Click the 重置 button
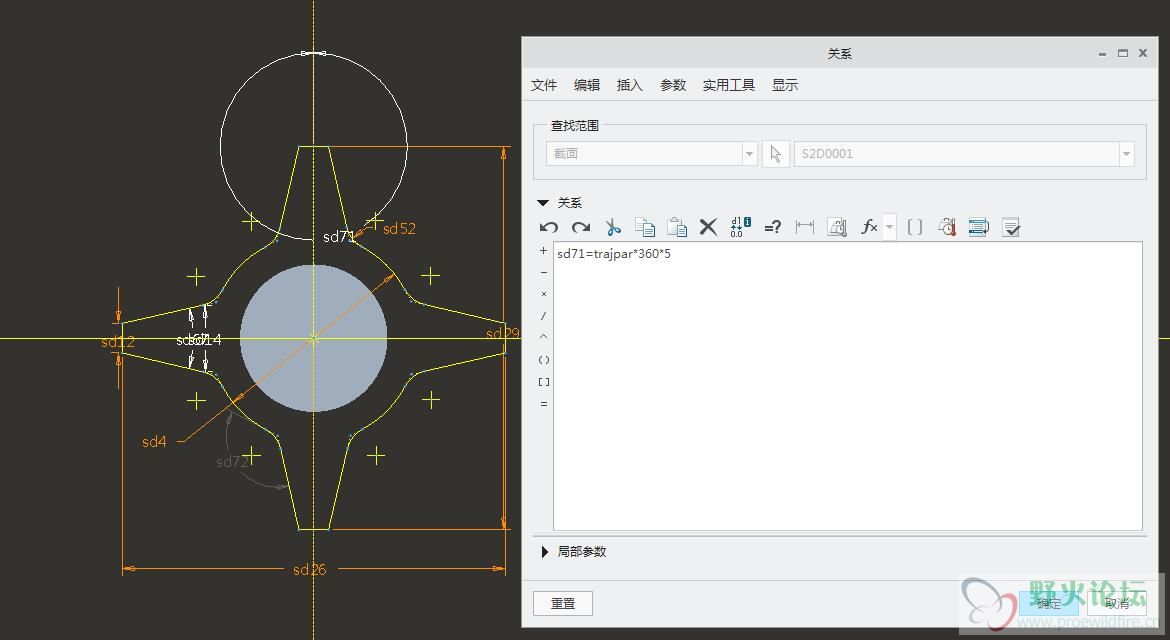Image resolution: width=1170 pixels, height=640 pixels. (563, 603)
